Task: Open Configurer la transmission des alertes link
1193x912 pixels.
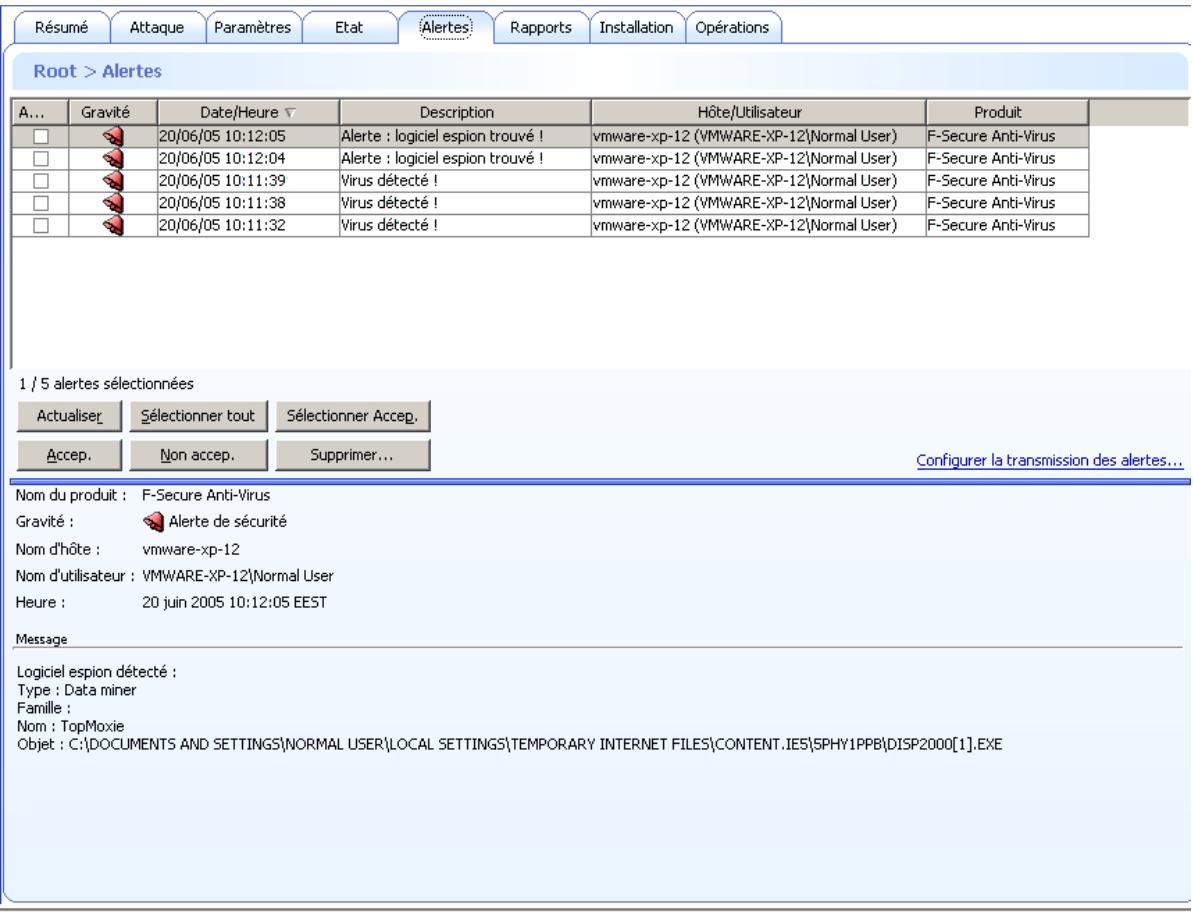Action: click(1049, 460)
